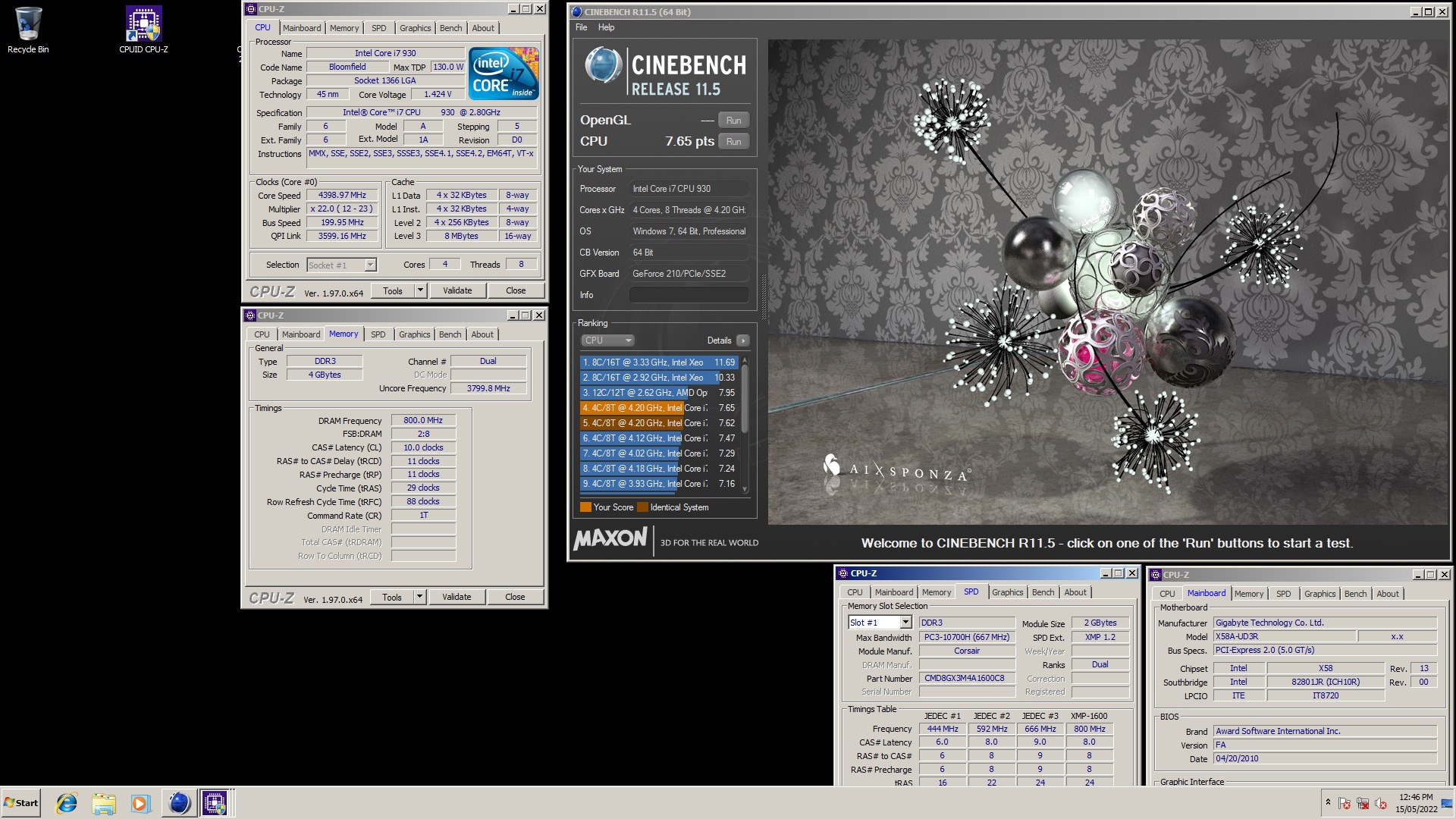
Task: Click the CPU-Z title icon in top CPU window
Action: (250, 9)
